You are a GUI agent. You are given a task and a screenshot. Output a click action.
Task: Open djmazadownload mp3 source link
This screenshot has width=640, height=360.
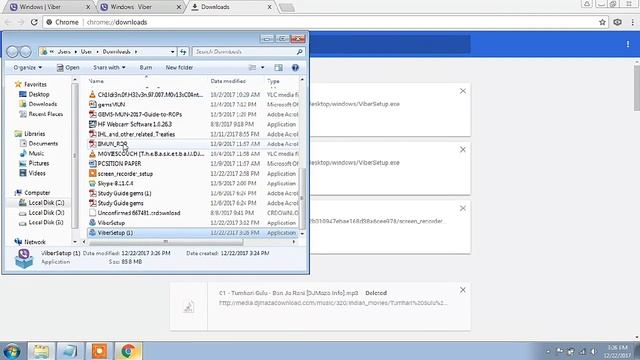pyautogui.click(x=333, y=303)
